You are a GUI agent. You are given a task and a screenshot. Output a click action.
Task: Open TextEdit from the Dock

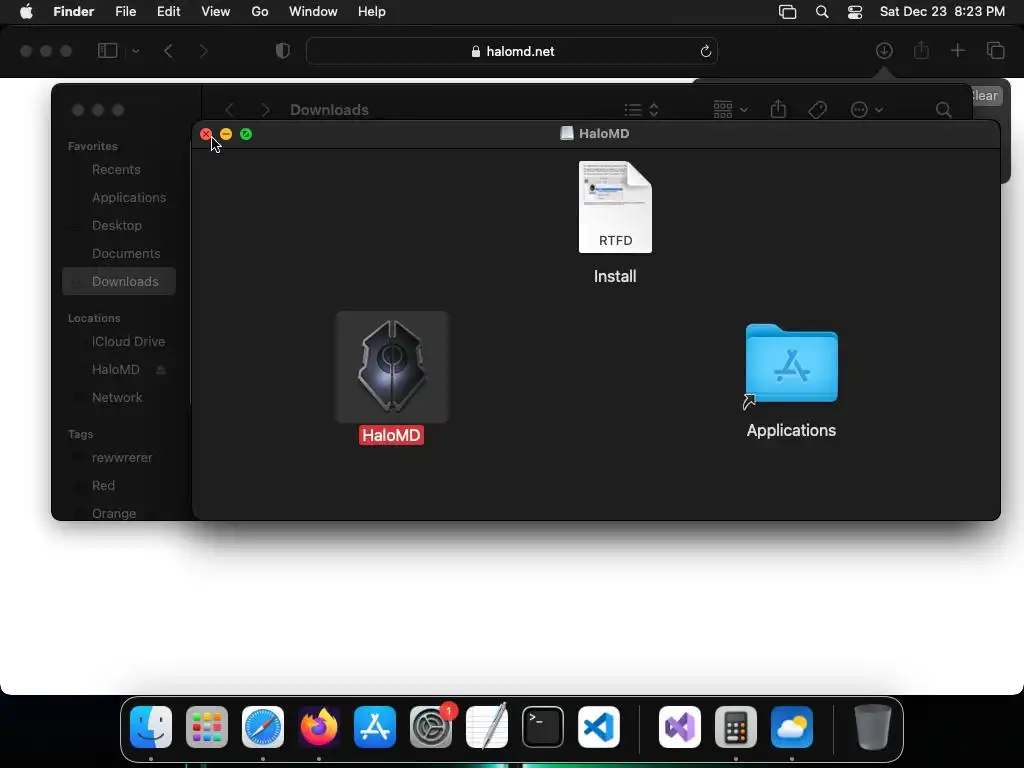[487, 727]
